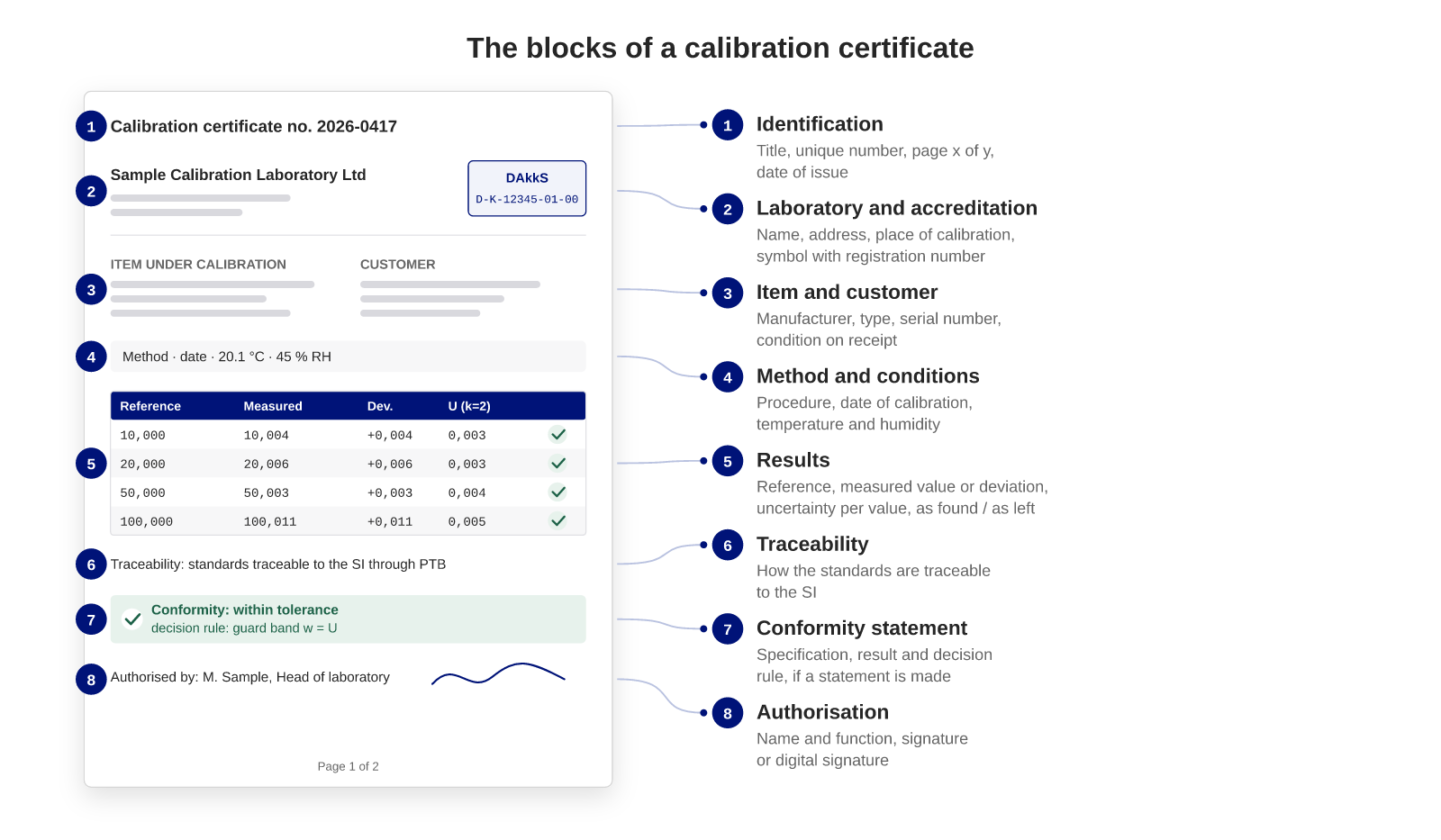Select the measured value 20,006
Image resolution: width=1441 pixels, height=840 pixels.
pos(267,465)
